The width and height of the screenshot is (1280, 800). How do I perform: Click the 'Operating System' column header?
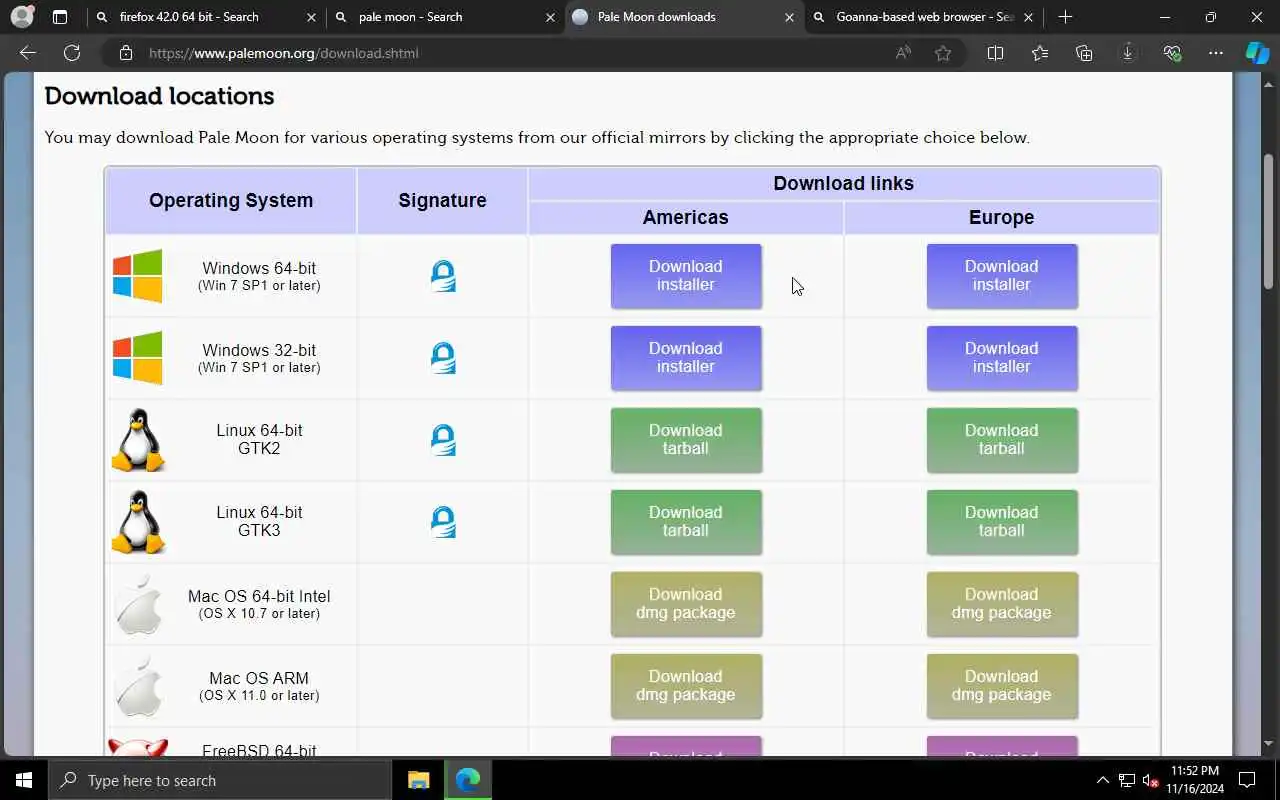click(231, 200)
